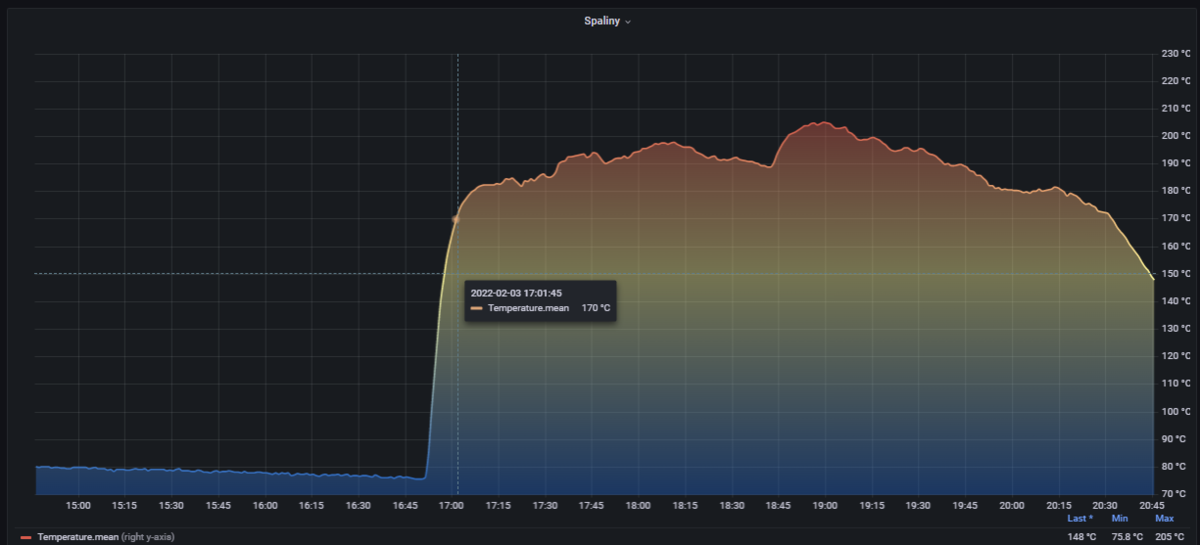1200x545 pixels.
Task: Click the 205 °C Max value in the legend
Action: 1170,537
